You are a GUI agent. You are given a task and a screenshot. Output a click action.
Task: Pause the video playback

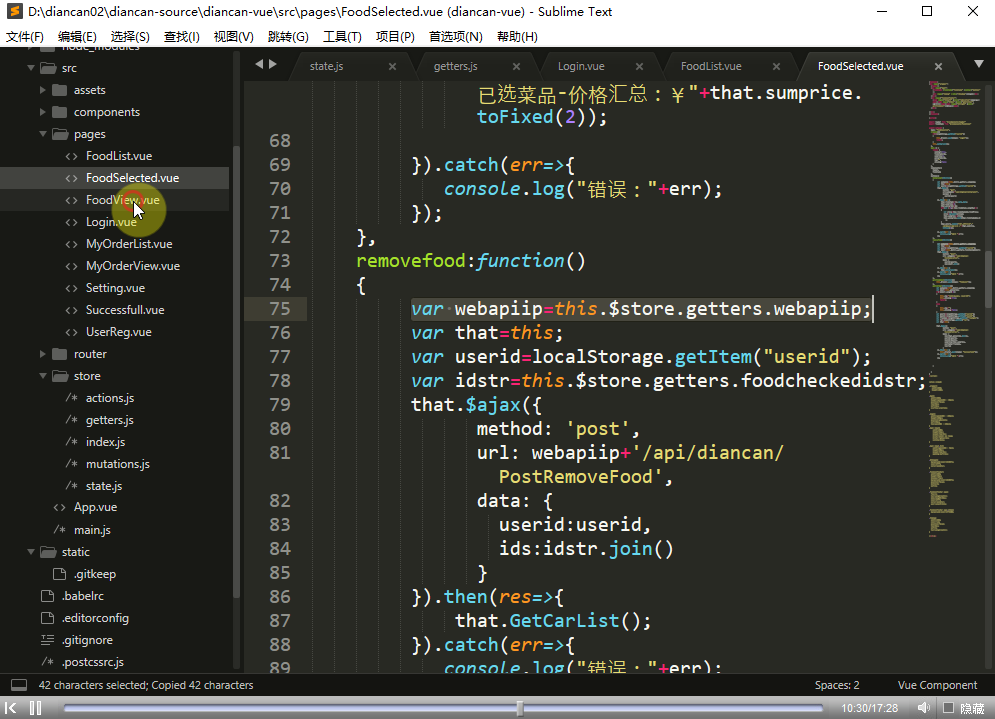(x=36, y=708)
